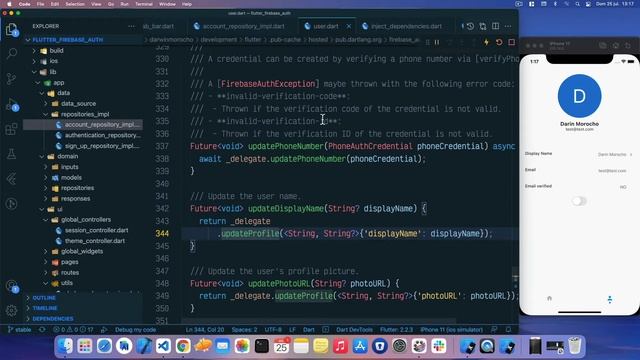
Task: Open the file timeline history icon
Action: click(x=470, y=26)
